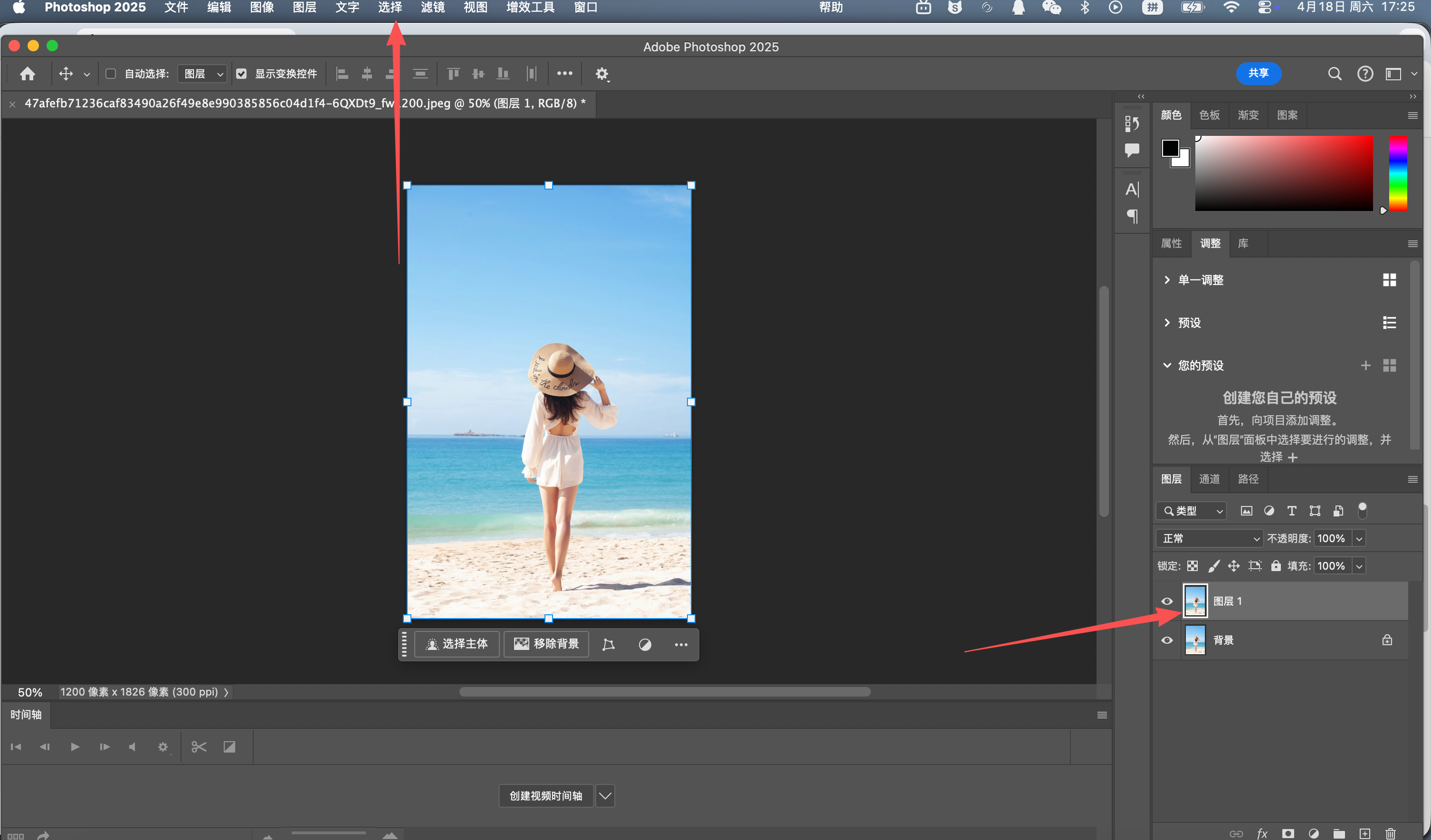Expand the Single Adjustments section

point(1167,279)
